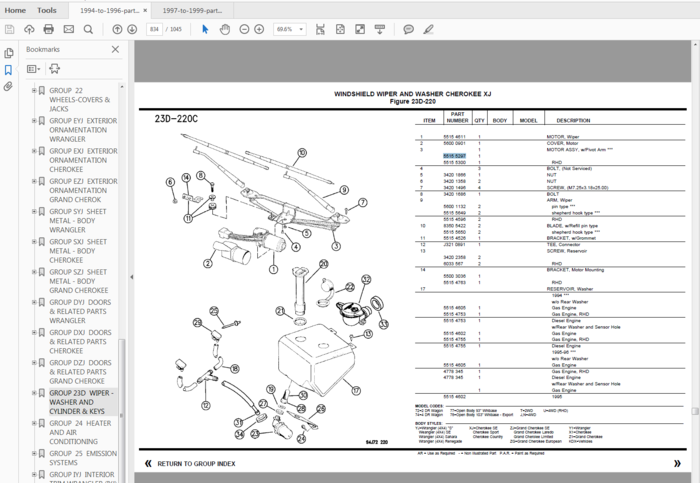Expand GROUP 22 Wheels-Covers & Jacks bookmark

(x=34, y=90)
